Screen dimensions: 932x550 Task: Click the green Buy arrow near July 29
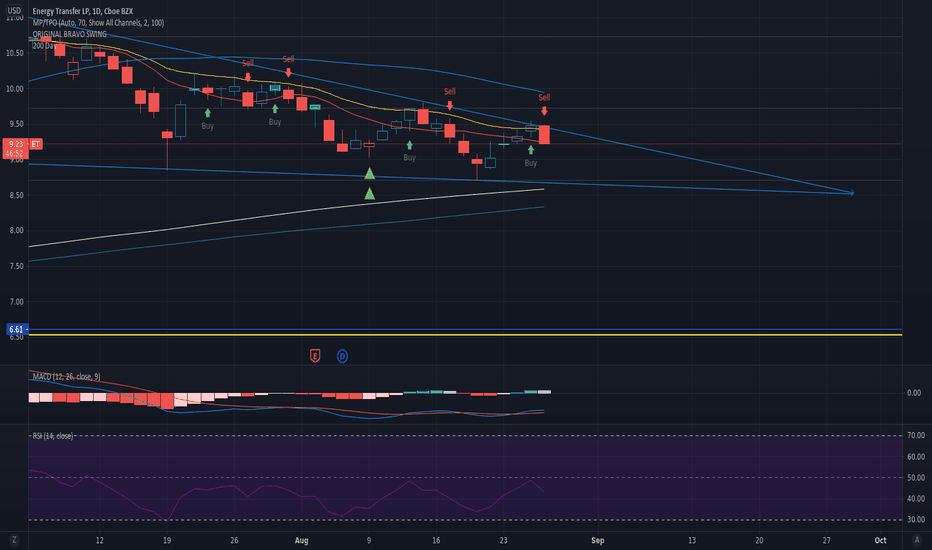tap(275, 109)
